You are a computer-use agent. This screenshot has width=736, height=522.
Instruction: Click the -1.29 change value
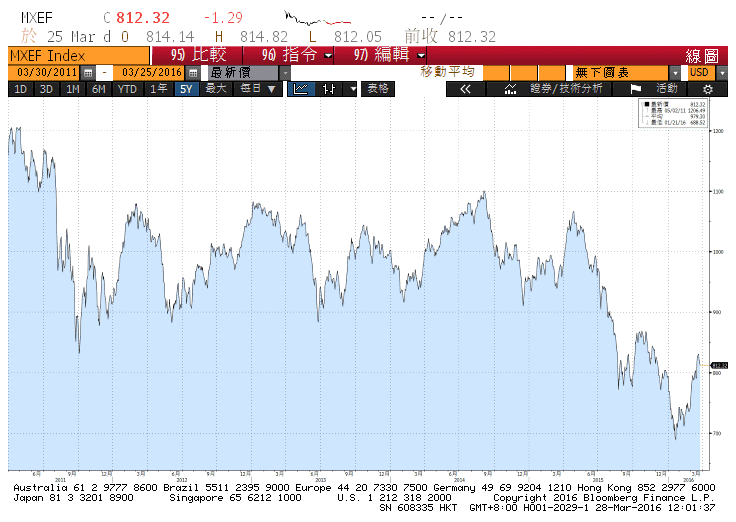coord(223,18)
